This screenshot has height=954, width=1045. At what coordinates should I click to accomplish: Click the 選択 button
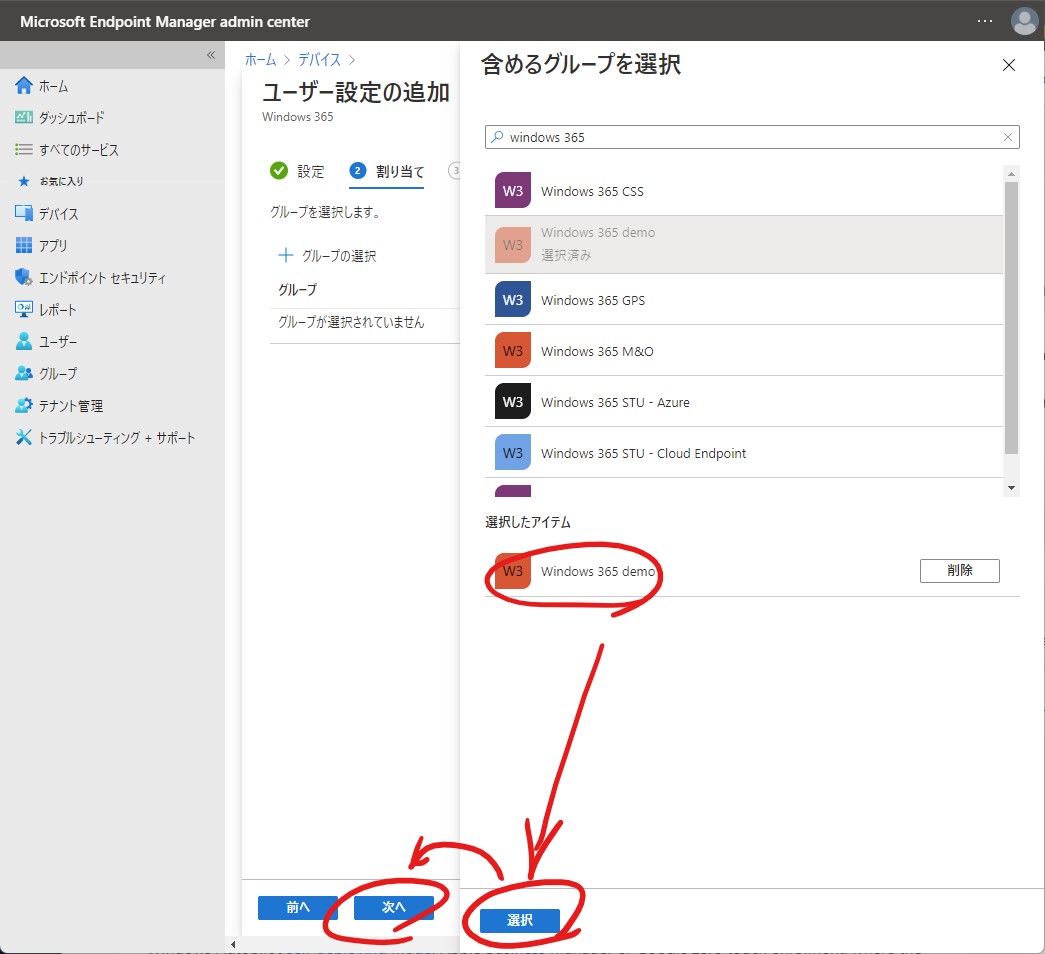(x=520, y=921)
